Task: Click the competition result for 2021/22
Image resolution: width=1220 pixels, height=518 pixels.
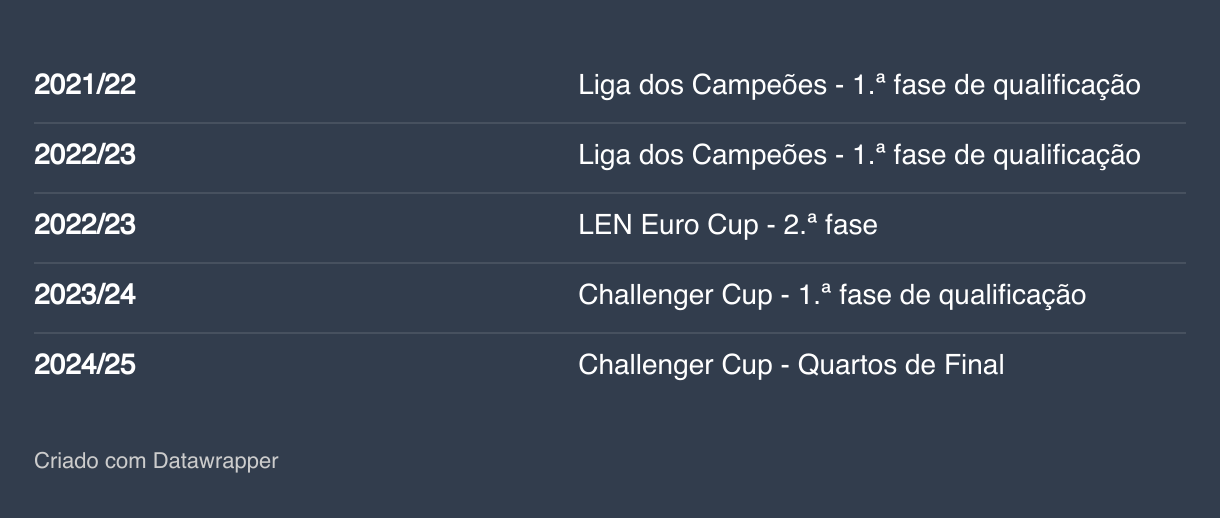Action: [858, 85]
